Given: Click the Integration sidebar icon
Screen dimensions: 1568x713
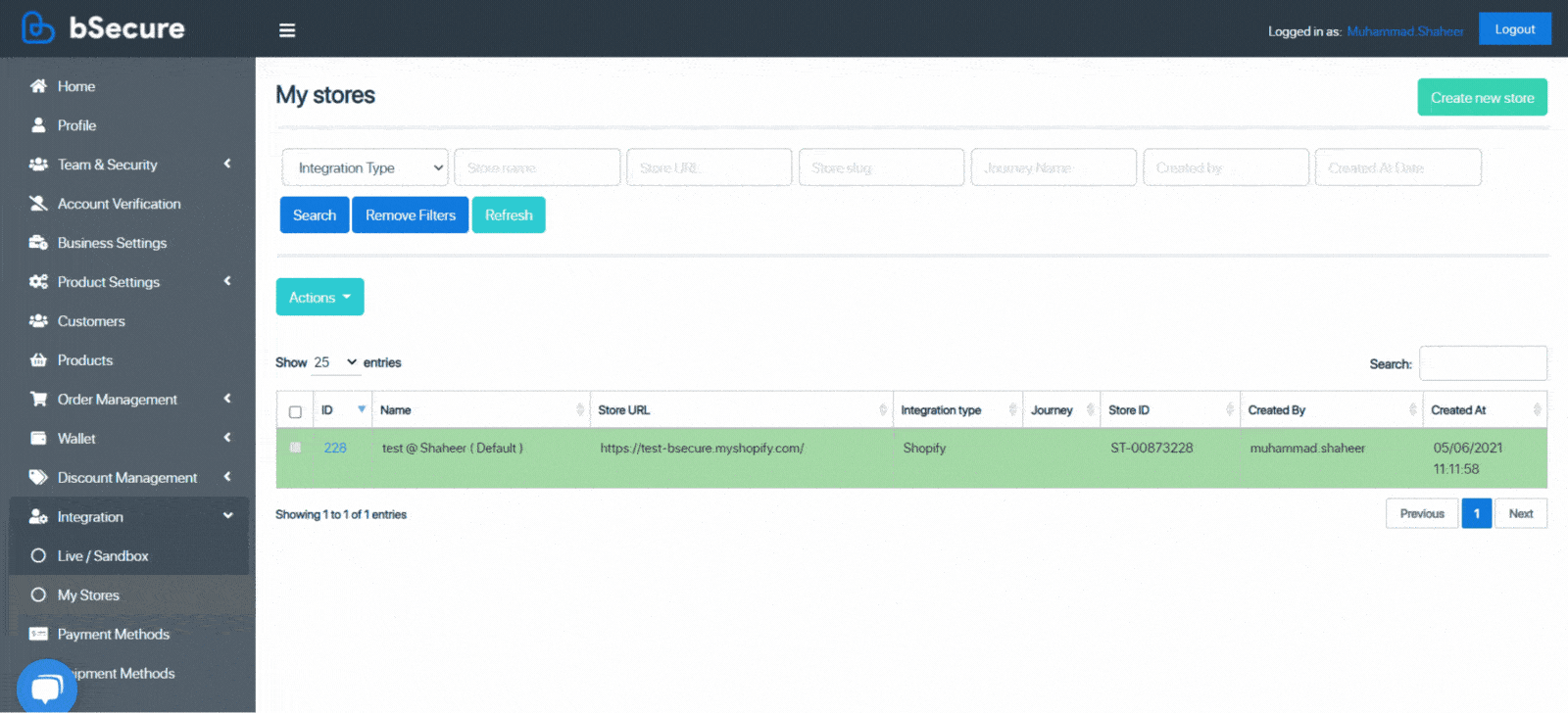Looking at the screenshot, I should point(38,517).
